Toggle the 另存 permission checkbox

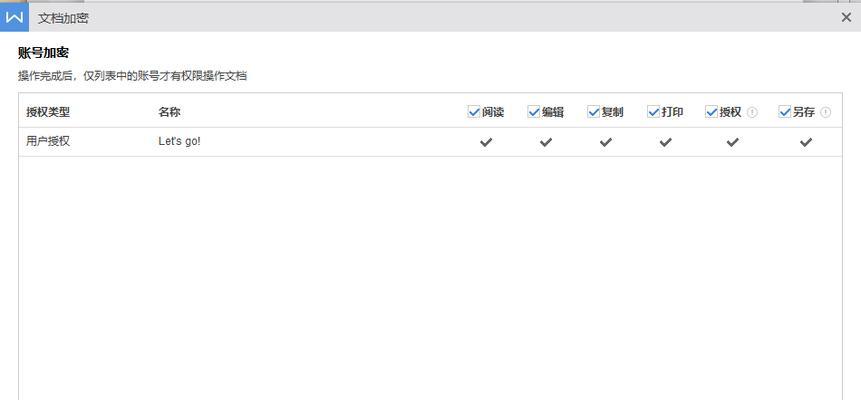coord(785,112)
